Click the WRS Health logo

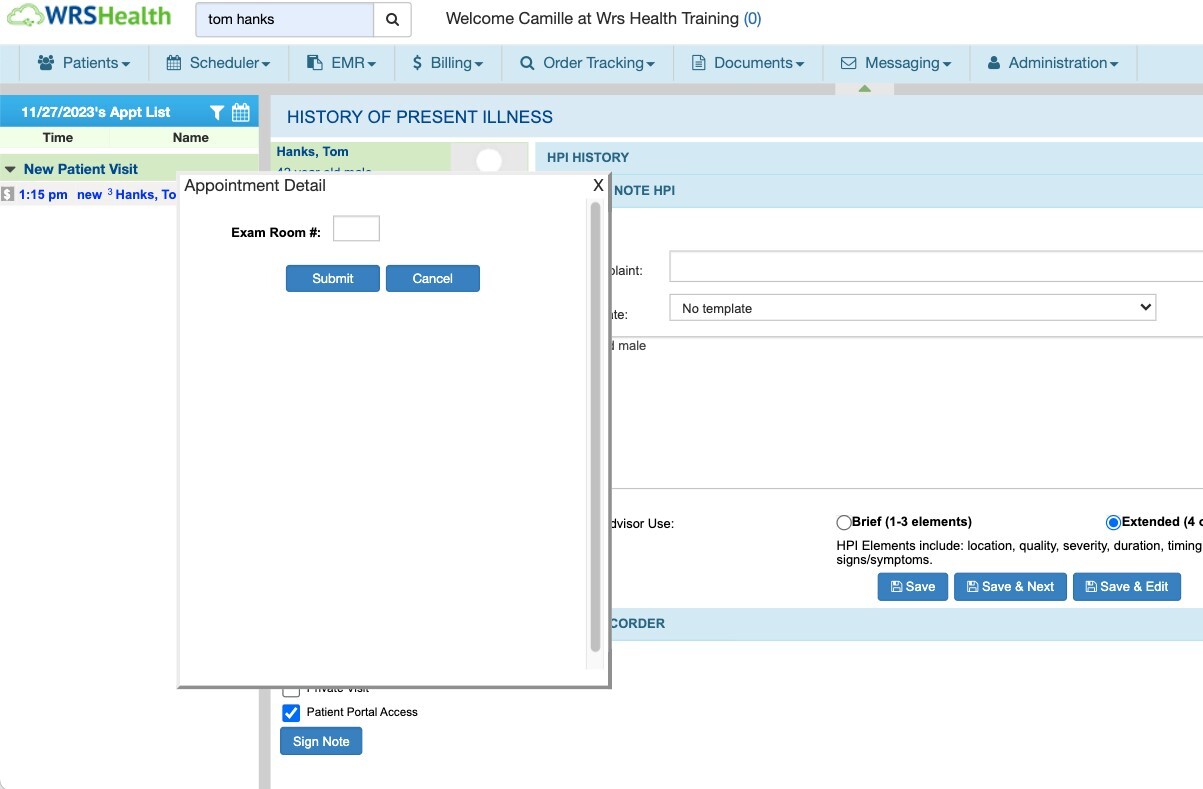tap(88, 18)
